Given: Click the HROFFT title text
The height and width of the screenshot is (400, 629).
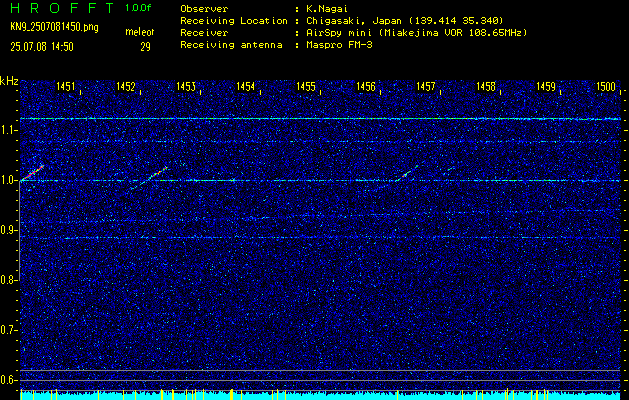Looking at the screenshot, I should (62, 8).
